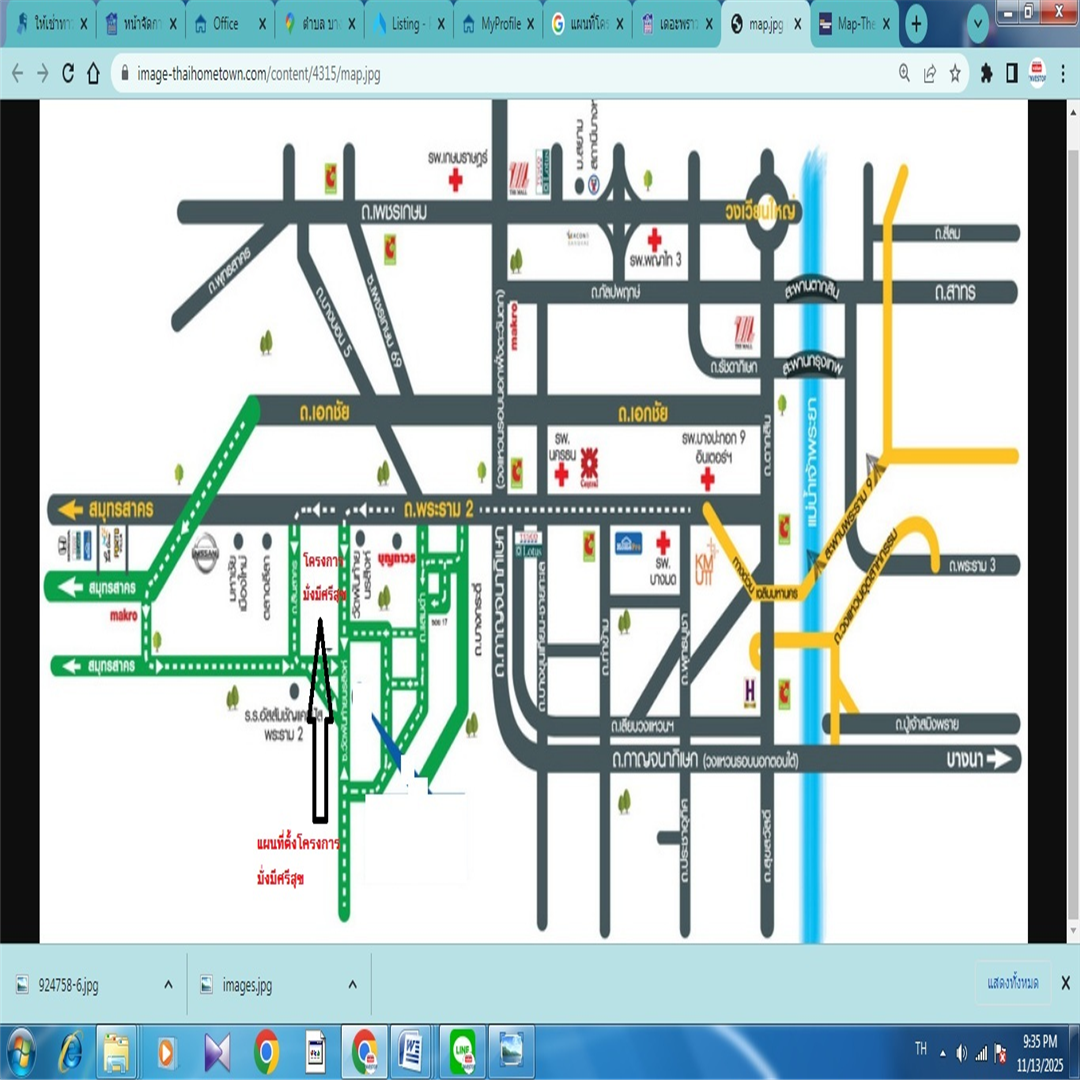Toggle the browser side panel
Image resolution: width=1080 pixels, height=1080 pixels.
1012,73
